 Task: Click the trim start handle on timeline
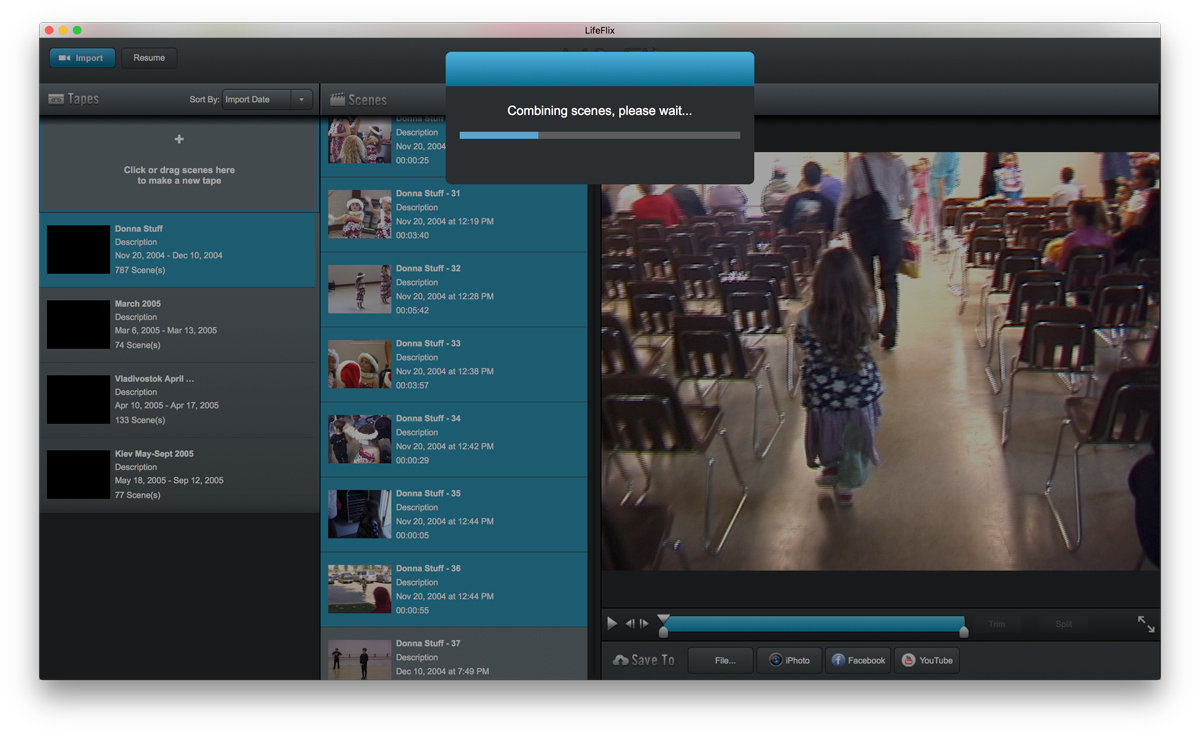(x=663, y=625)
